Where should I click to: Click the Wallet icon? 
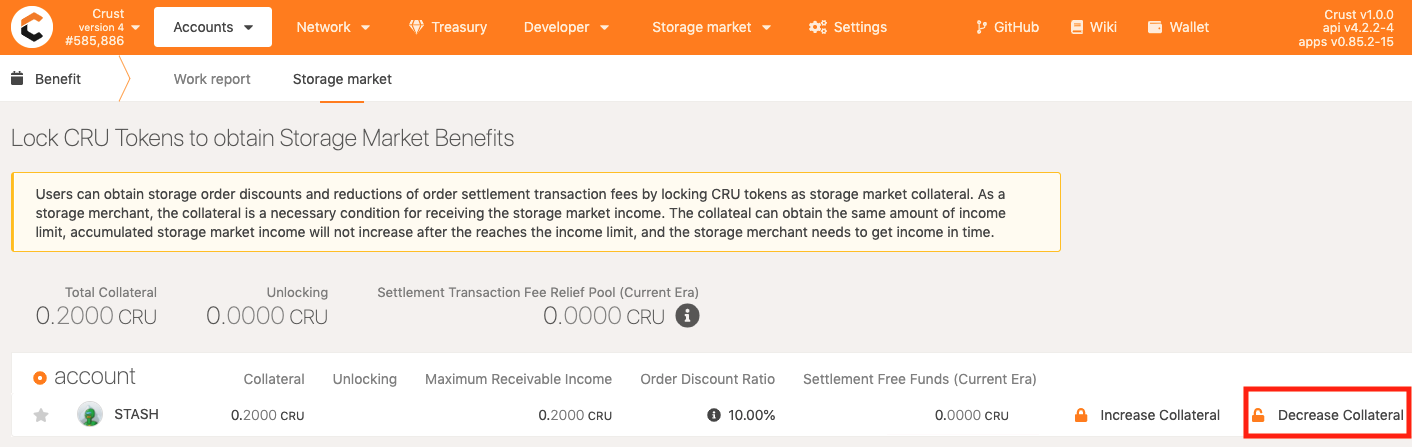point(1155,27)
